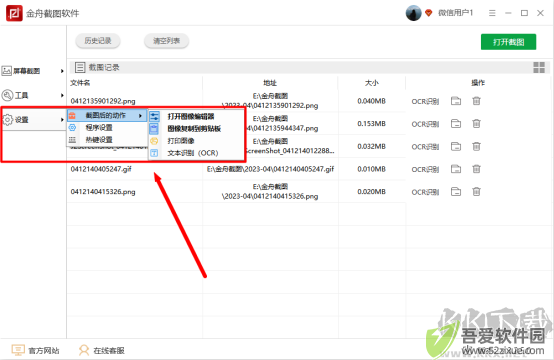Click the green 打开截图 button

click(x=508, y=42)
